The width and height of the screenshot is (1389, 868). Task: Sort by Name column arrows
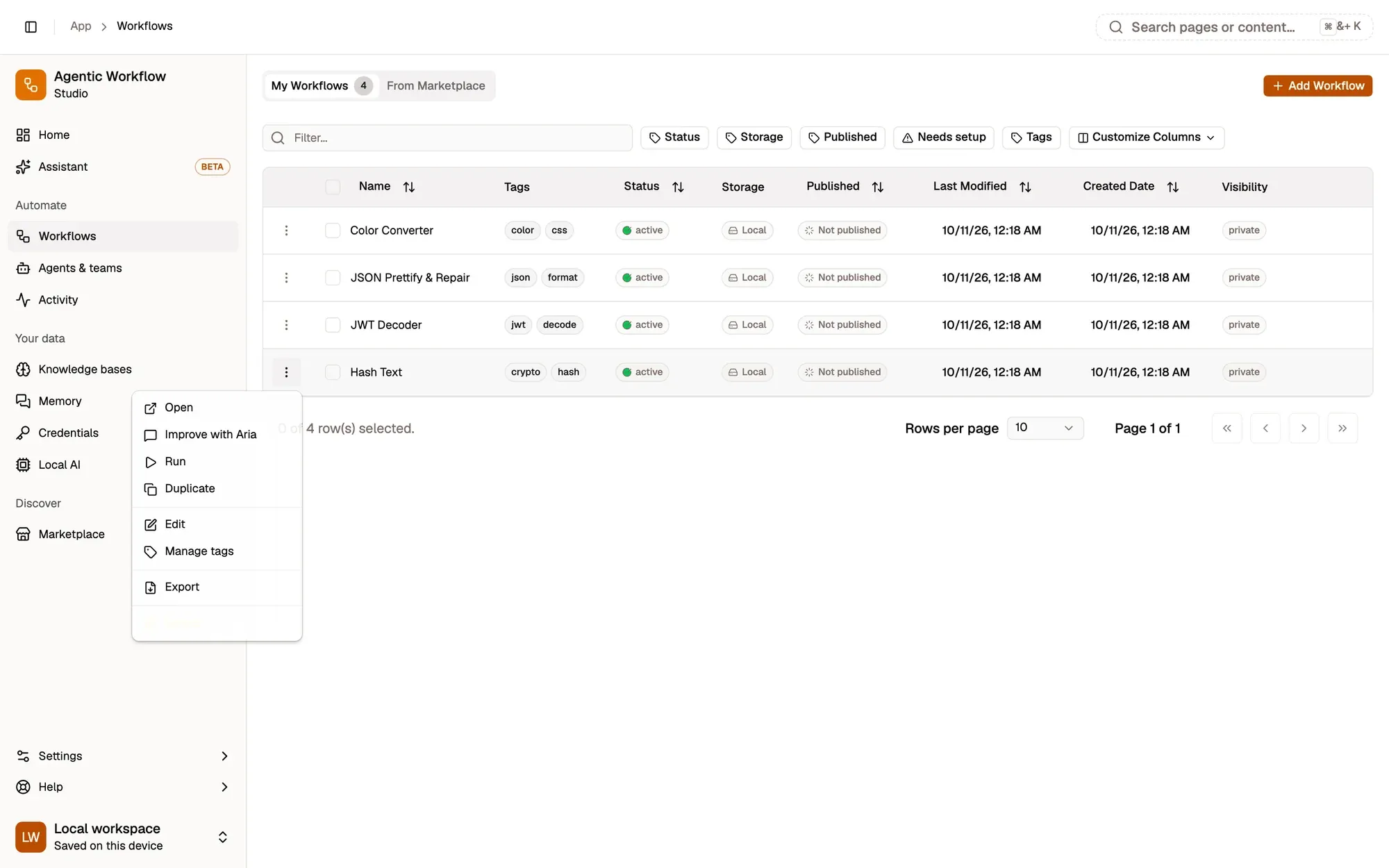pyautogui.click(x=409, y=187)
